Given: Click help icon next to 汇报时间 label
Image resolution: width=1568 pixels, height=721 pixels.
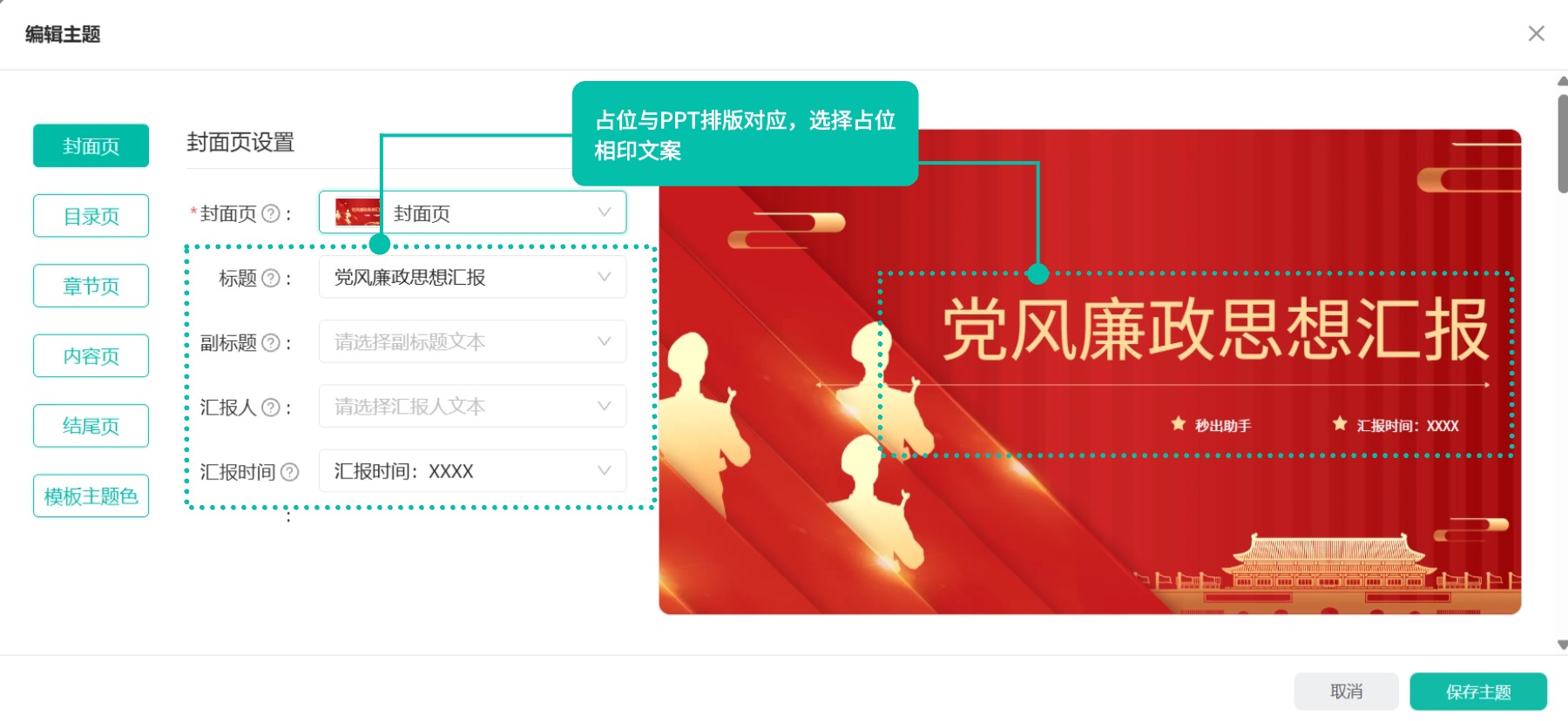Looking at the screenshot, I should (290, 472).
